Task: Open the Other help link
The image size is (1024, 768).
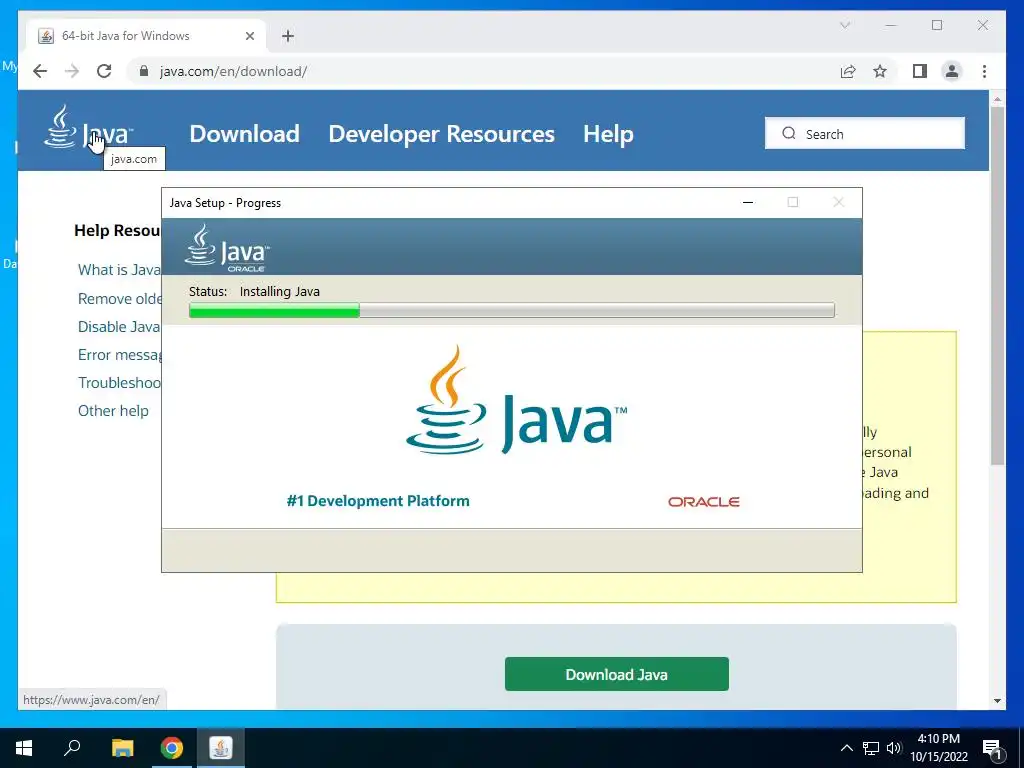Action: (113, 411)
